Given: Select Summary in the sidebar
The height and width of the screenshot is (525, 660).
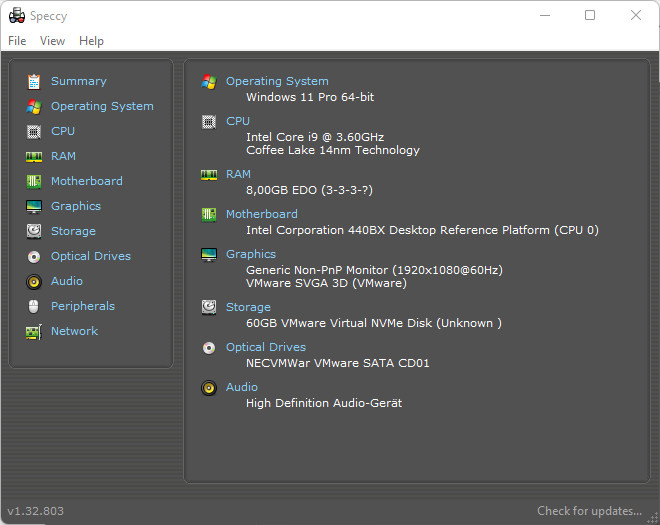Looking at the screenshot, I should [x=79, y=81].
